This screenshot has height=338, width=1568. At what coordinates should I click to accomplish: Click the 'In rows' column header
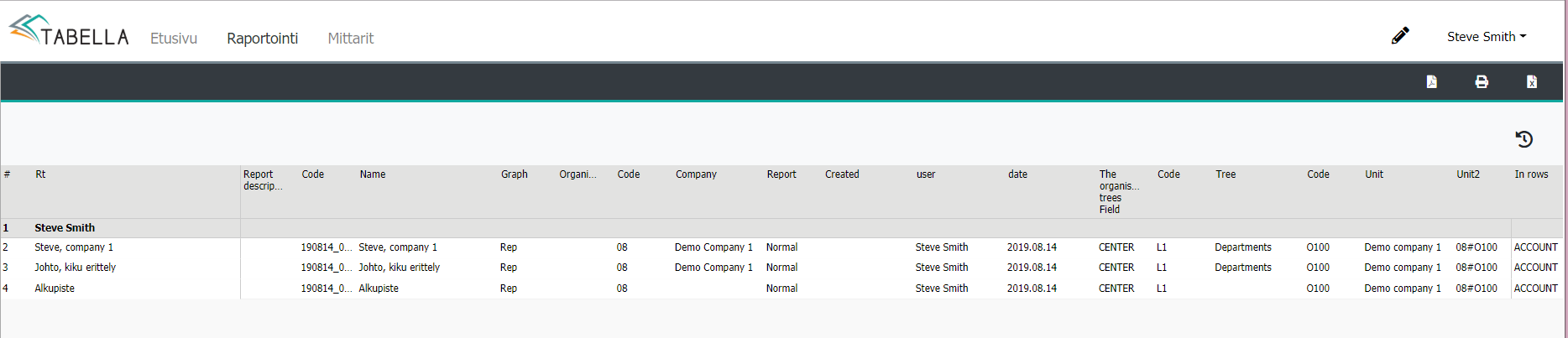(1531, 174)
